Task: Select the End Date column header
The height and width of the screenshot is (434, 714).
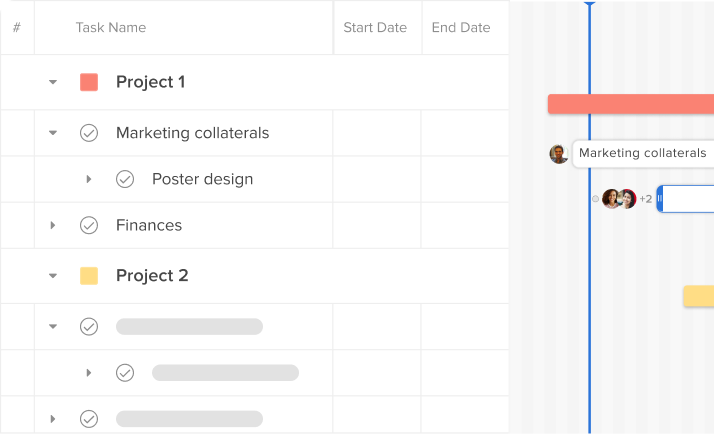Action: click(461, 27)
